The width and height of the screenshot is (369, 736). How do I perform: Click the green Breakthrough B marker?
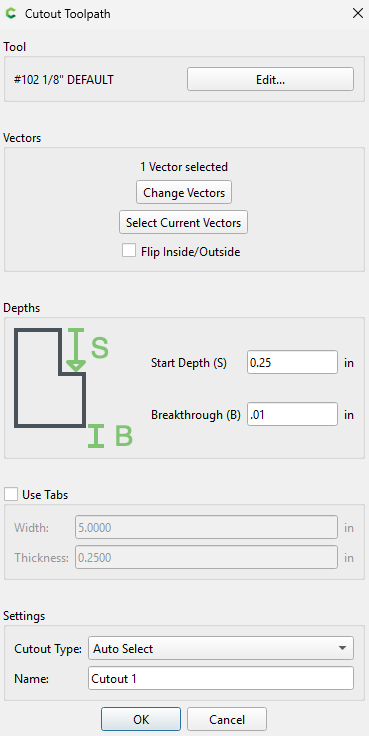pyautogui.click(x=96, y=436)
